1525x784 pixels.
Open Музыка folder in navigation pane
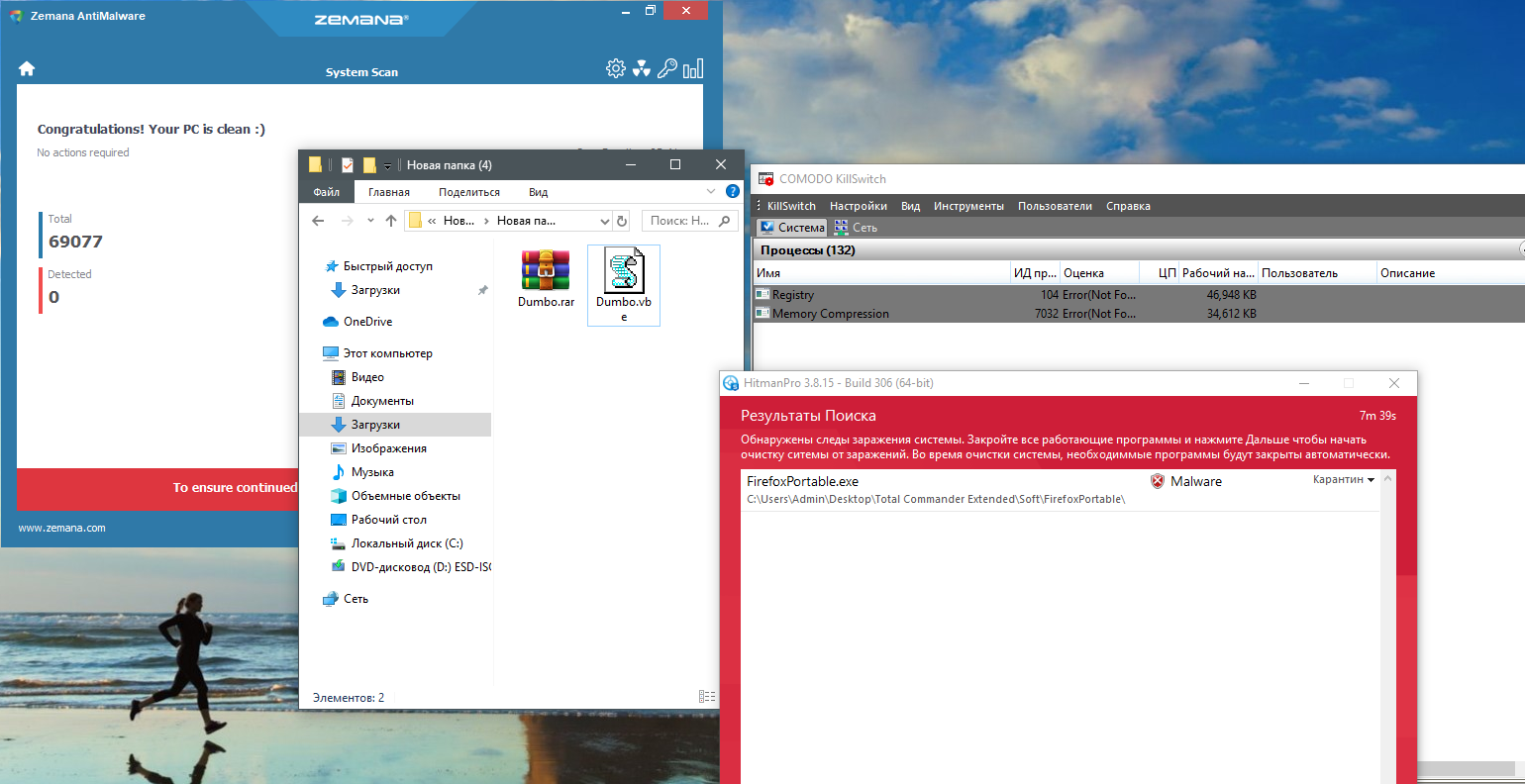click(x=362, y=472)
